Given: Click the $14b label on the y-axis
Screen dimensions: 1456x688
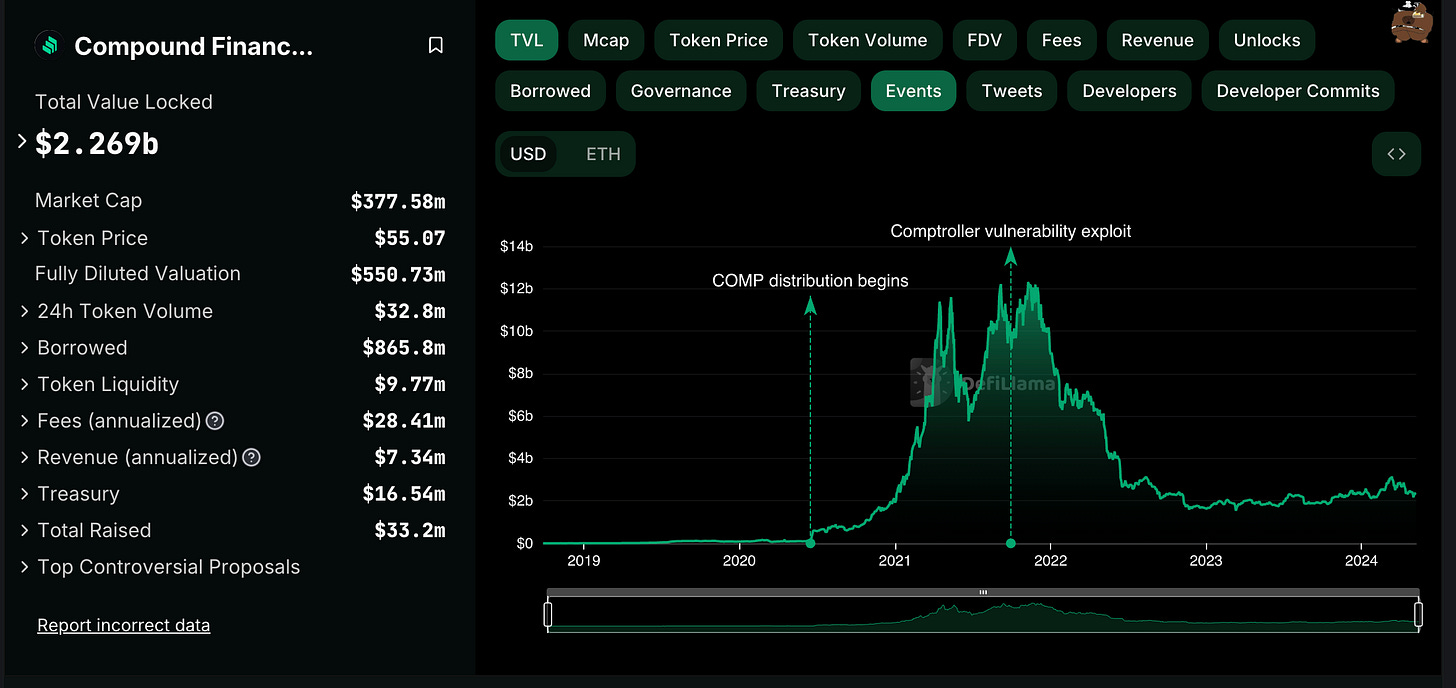Looking at the screenshot, I should point(517,246).
